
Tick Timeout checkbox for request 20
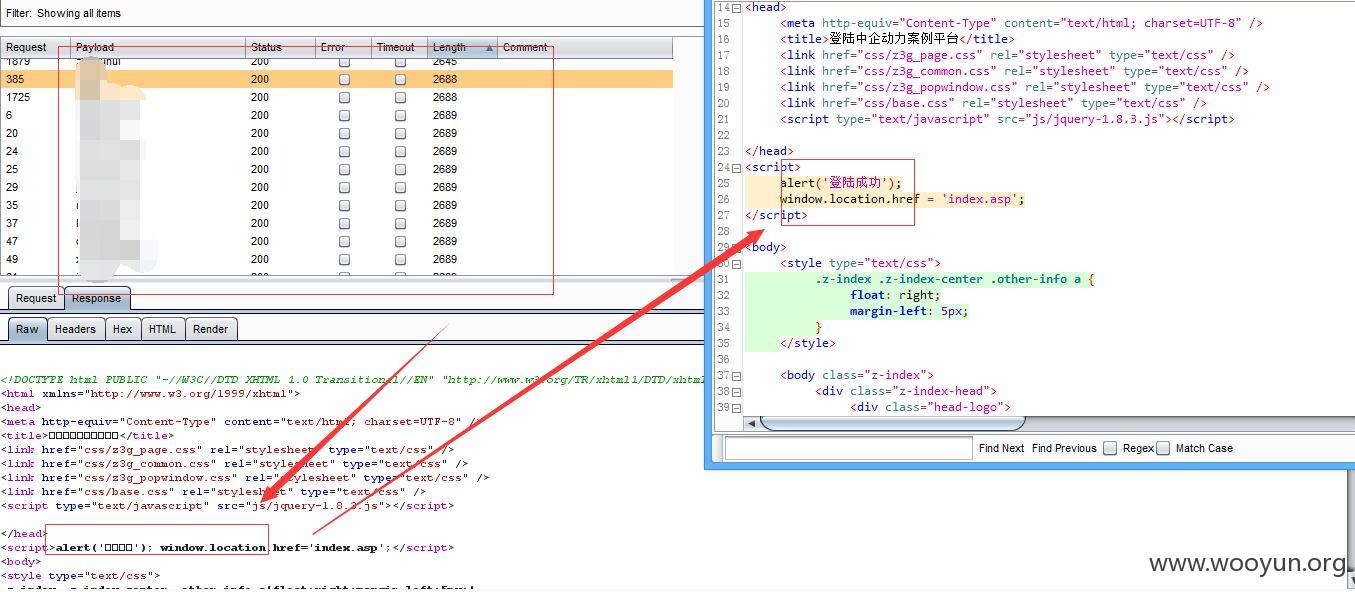(x=400, y=133)
